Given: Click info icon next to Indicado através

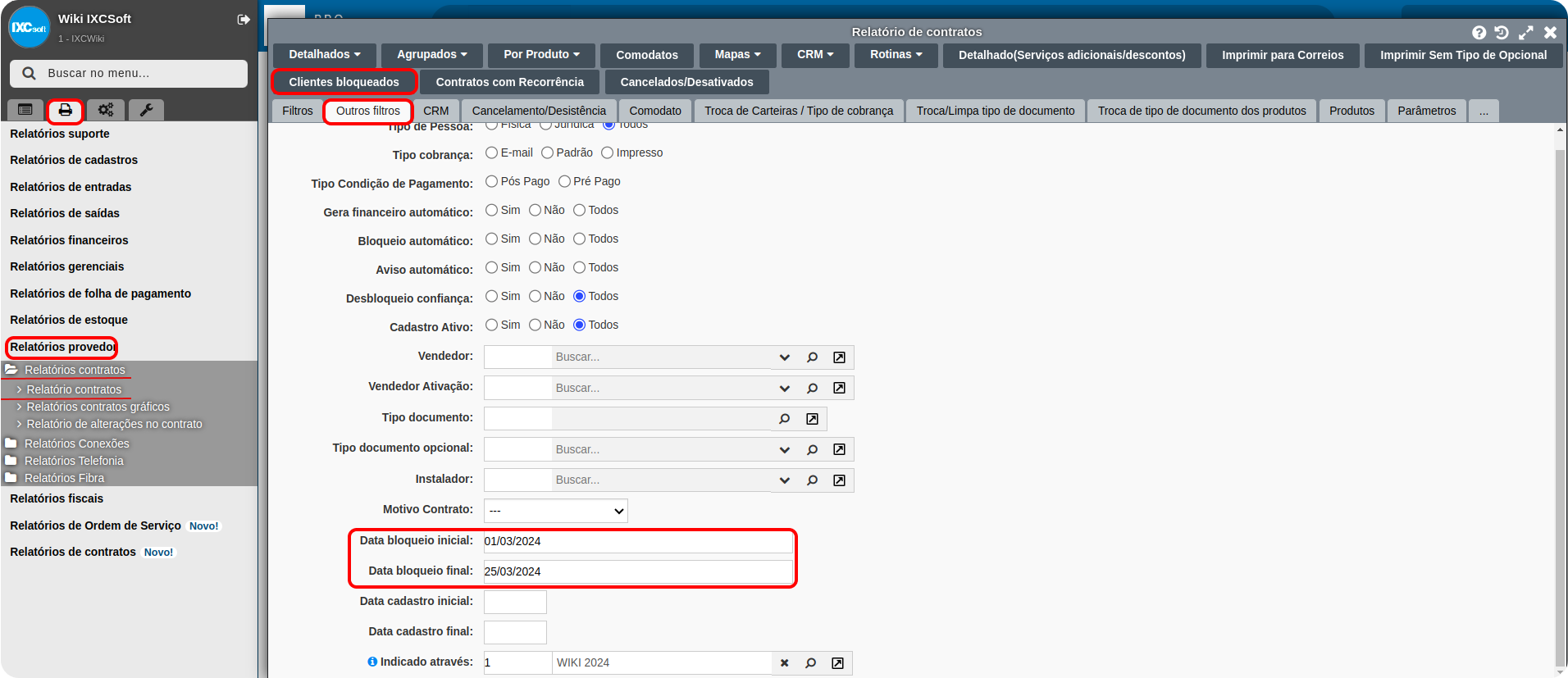Looking at the screenshot, I should (372, 662).
